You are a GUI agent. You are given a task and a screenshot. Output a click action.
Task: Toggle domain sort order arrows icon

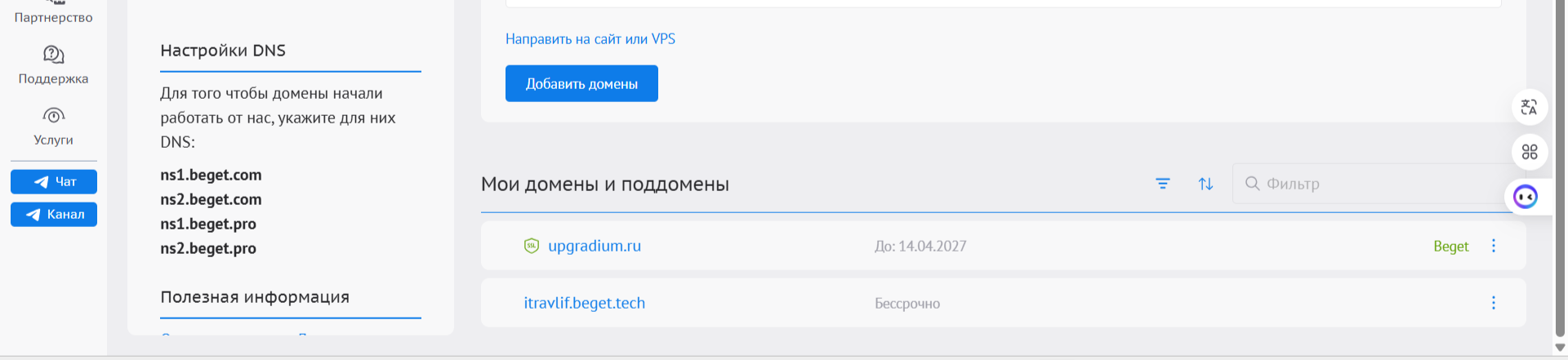click(1205, 184)
